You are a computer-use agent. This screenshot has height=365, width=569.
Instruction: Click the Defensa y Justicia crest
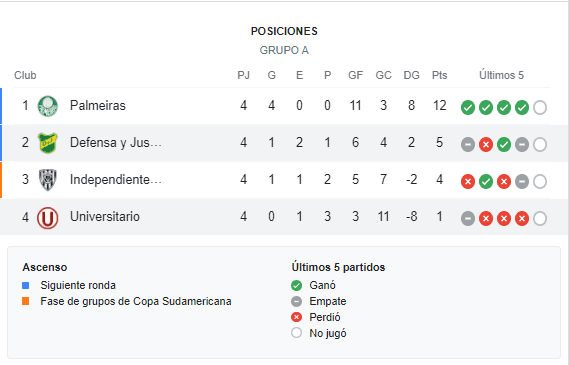tap(48, 143)
